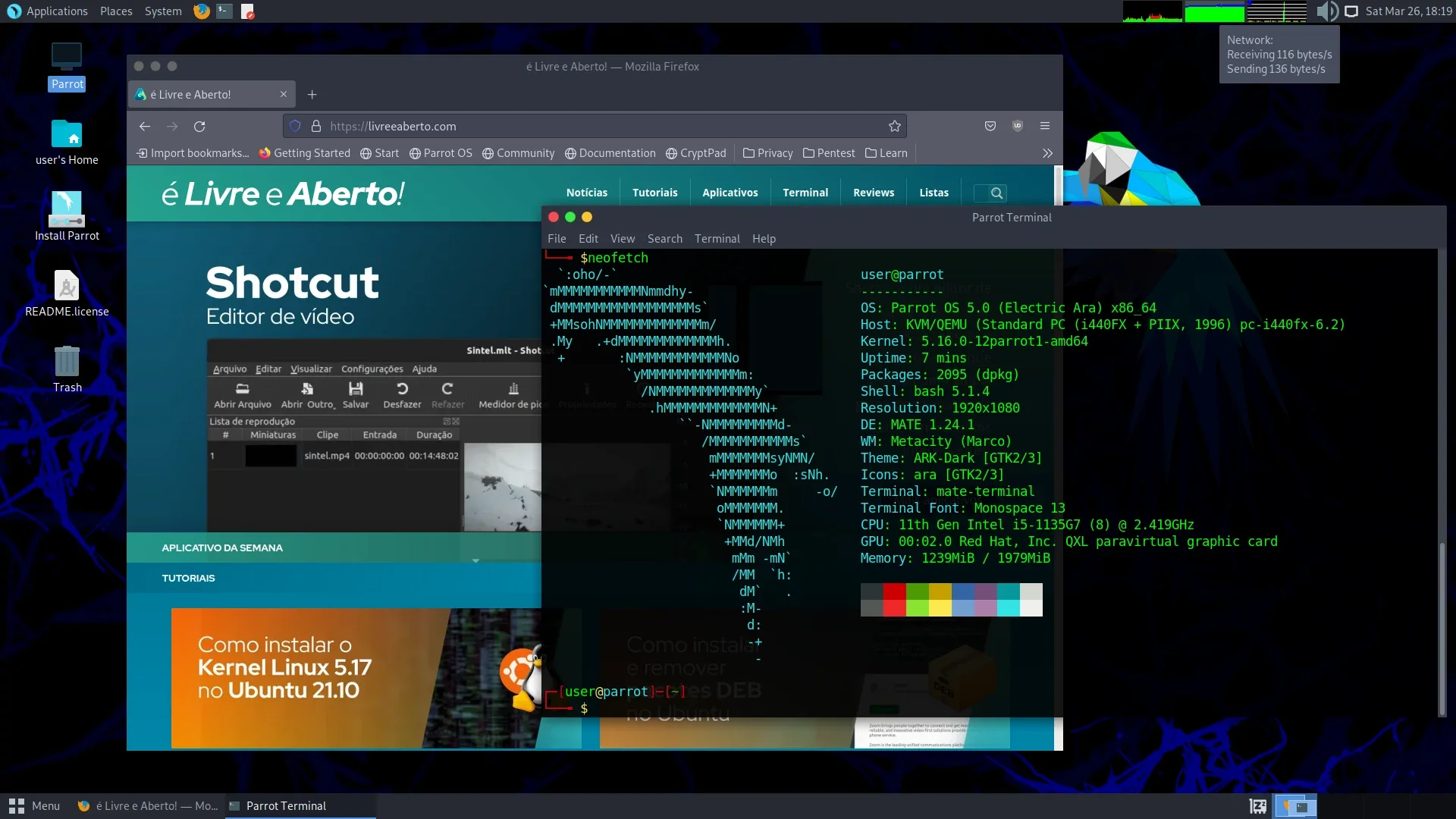The image size is (1456, 819).
Task: Bookmark this page with star icon
Action: [895, 127]
